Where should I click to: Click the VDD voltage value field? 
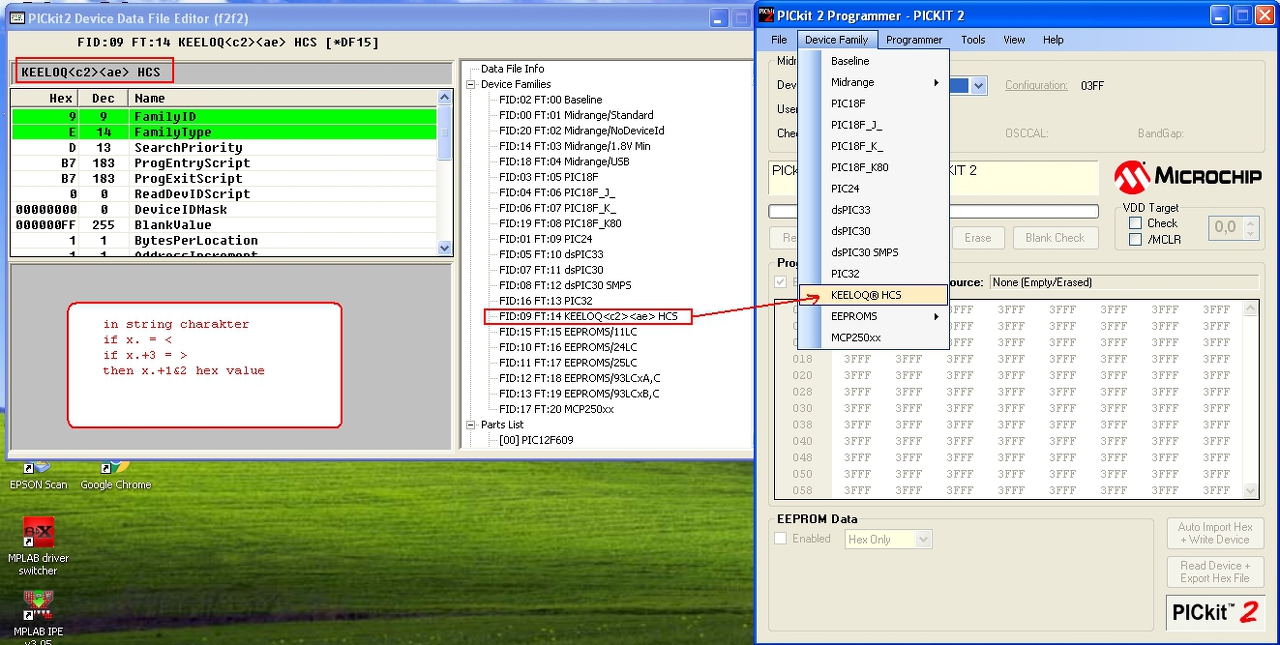pyautogui.click(x=1226, y=229)
